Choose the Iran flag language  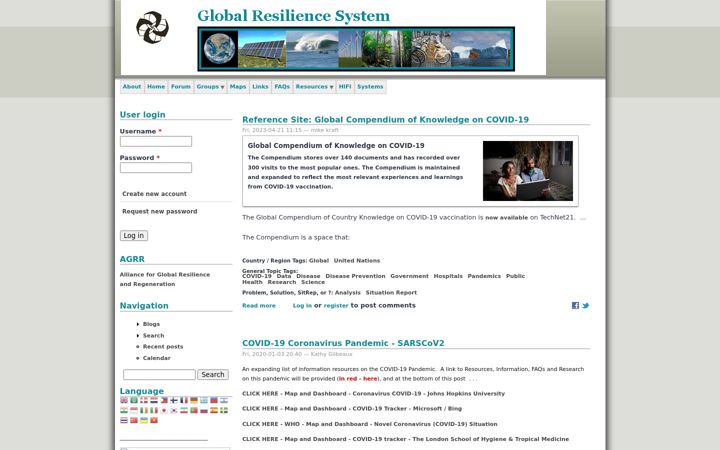point(184,410)
